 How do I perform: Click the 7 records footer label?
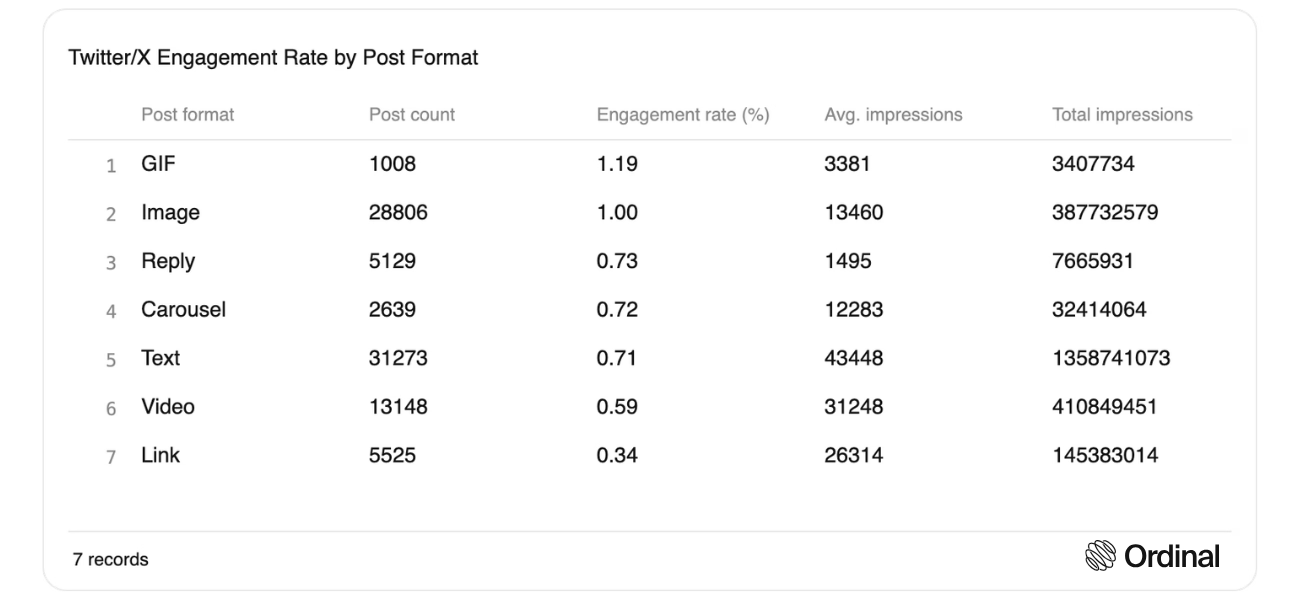point(110,560)
